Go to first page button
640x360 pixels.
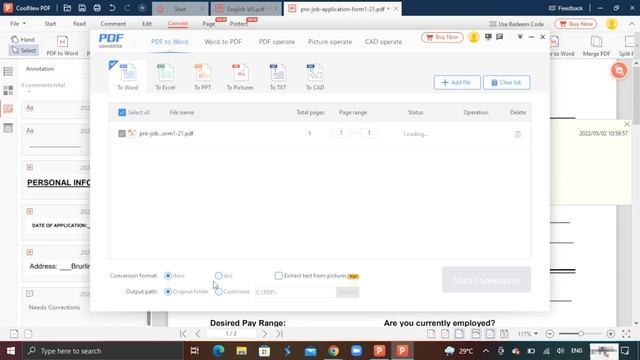tap(183, 334)
